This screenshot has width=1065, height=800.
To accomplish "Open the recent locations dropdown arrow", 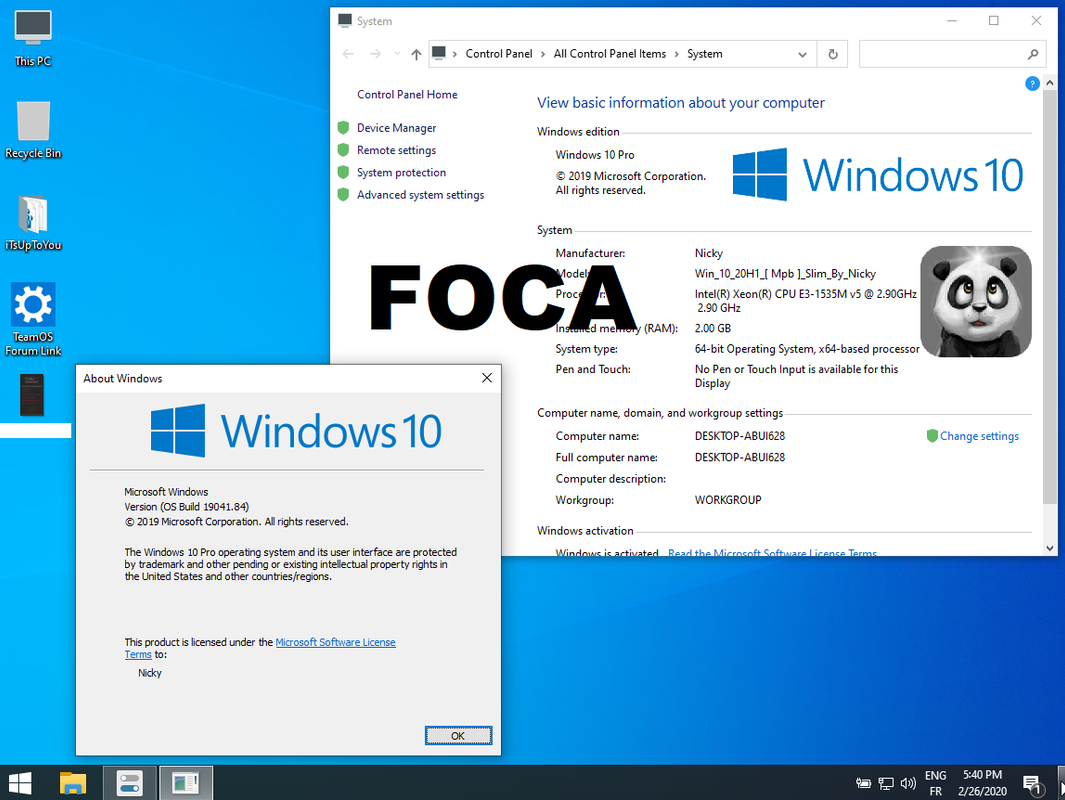I will [397, 54].
